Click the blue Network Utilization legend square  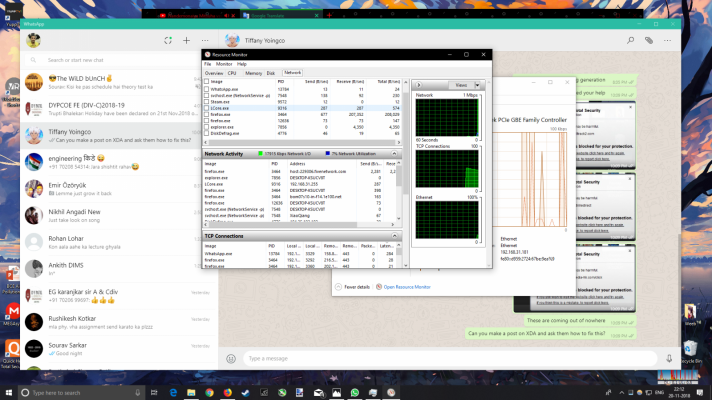point(327,154)
